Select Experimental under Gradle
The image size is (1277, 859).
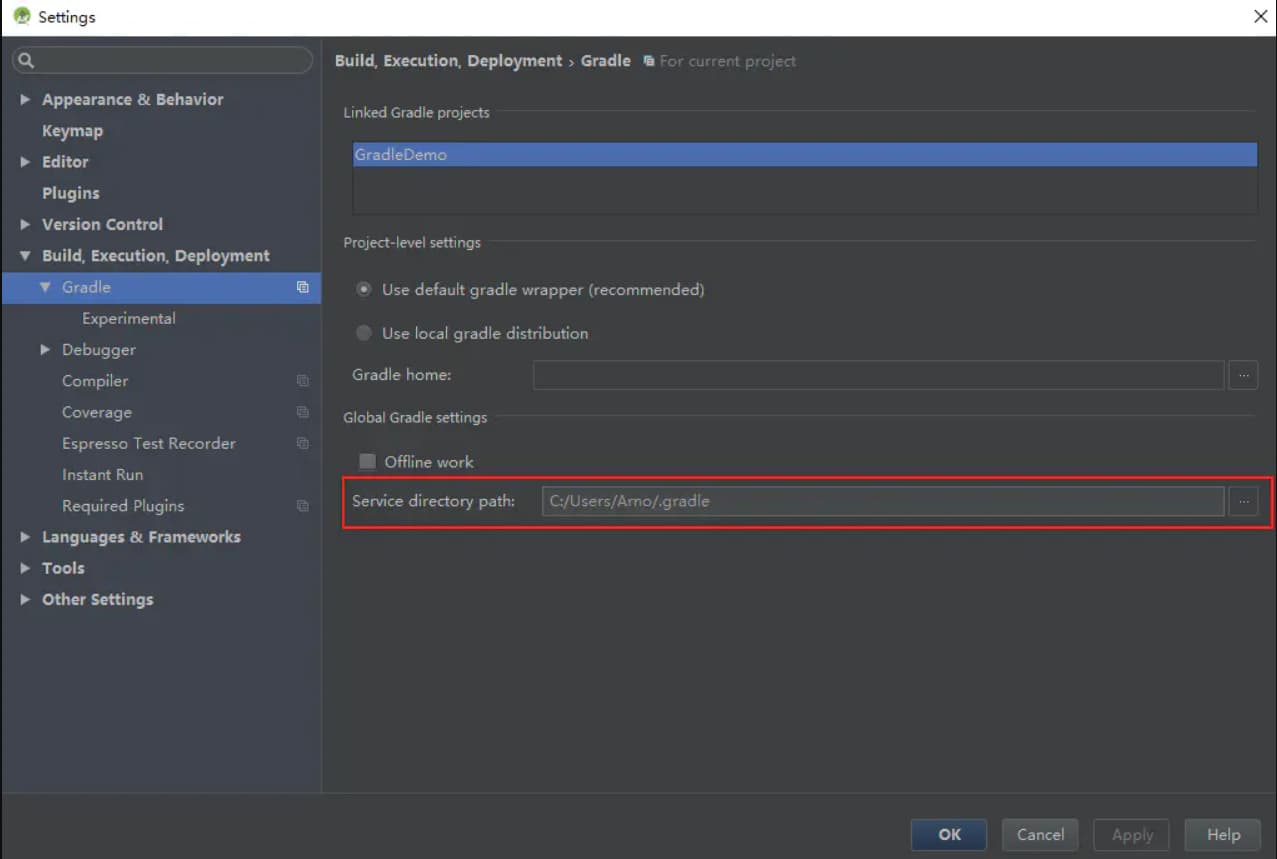(x=129, y=318)
